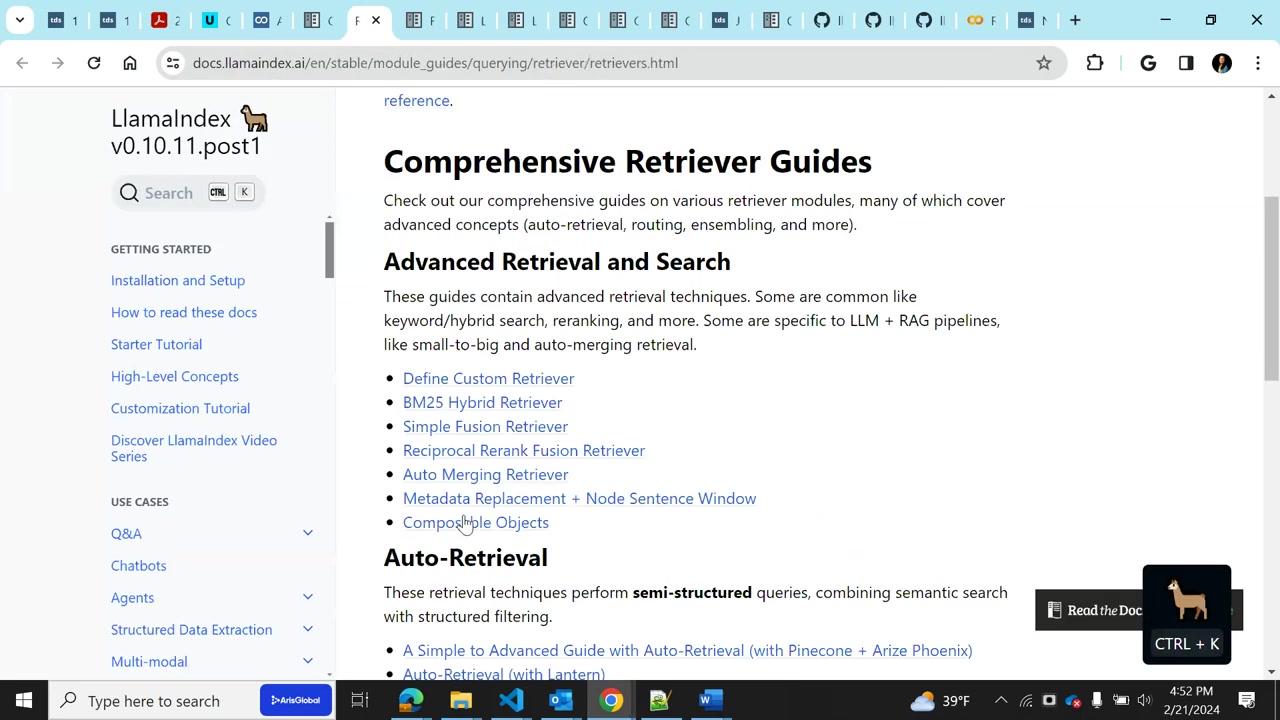Open Auto-Retrieval with Pinecone + Arize Phoenix guide
The image size is (1280, 720).
click(687, 650)
